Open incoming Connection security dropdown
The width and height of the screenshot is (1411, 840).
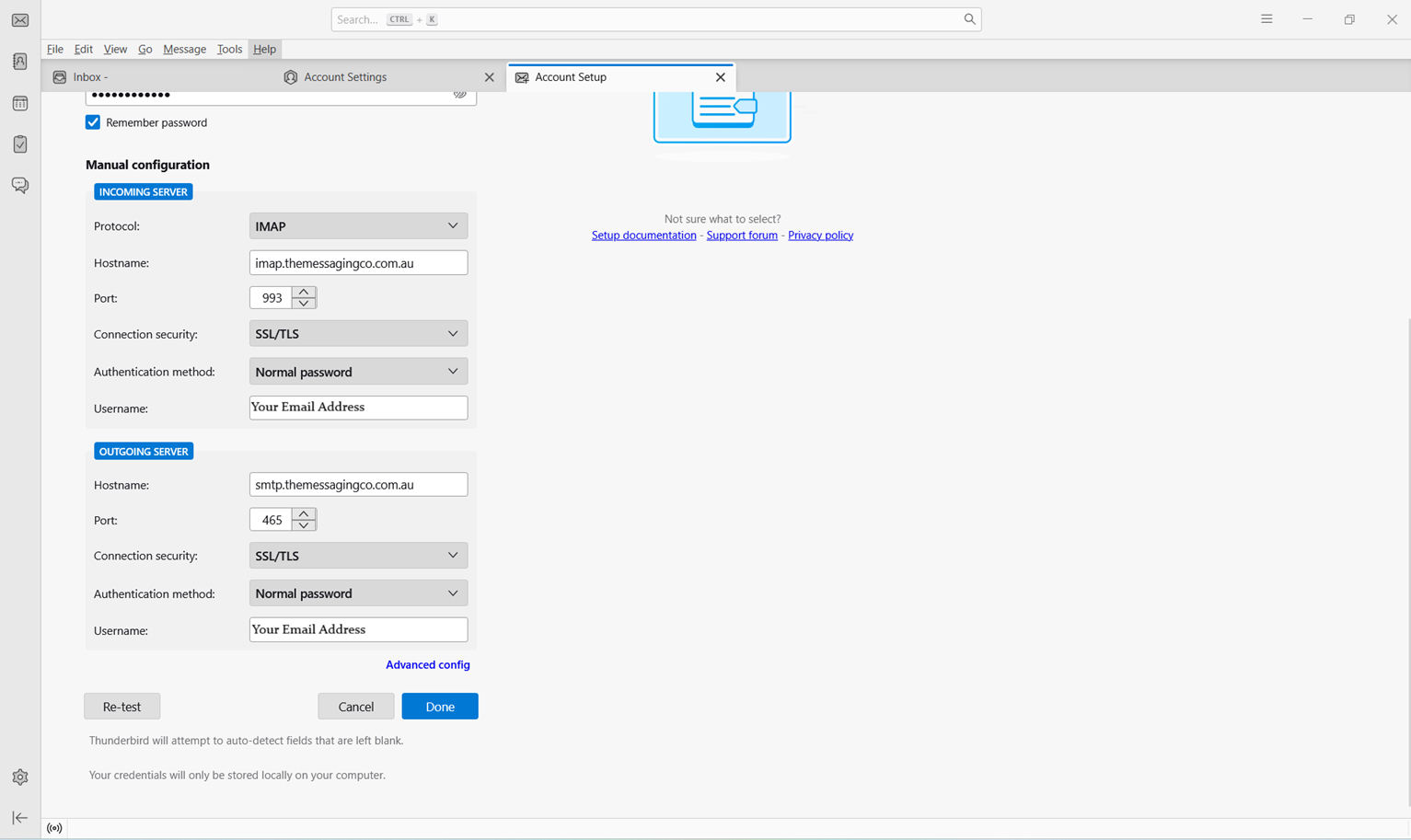[358, 334]
